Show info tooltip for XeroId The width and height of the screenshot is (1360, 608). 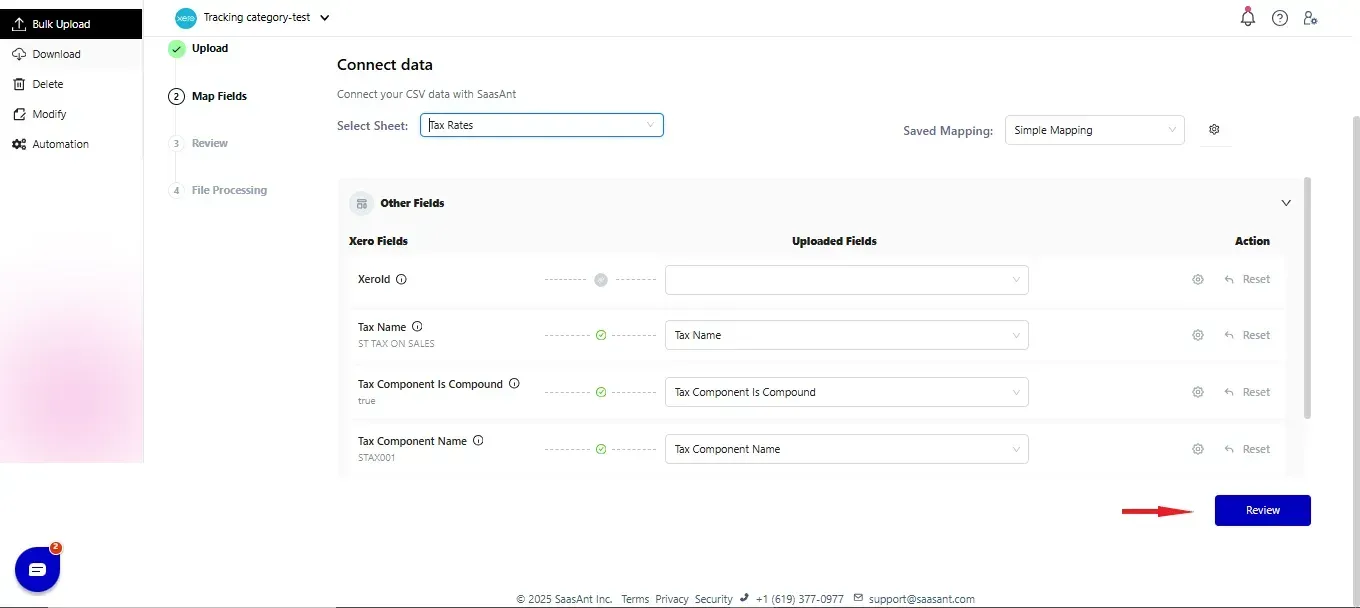click(x=401, y=280)
